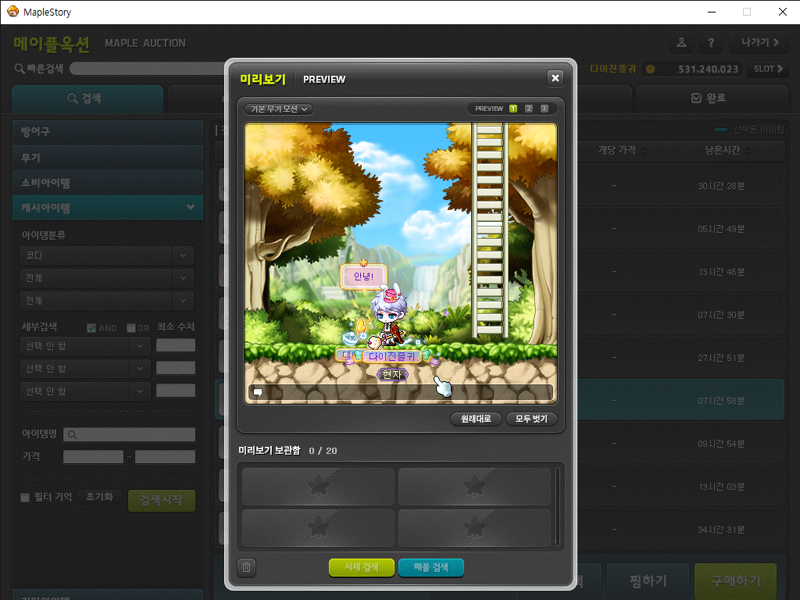
Task: Click the gold meso coin icon
Action: click(x=651, y=69)
